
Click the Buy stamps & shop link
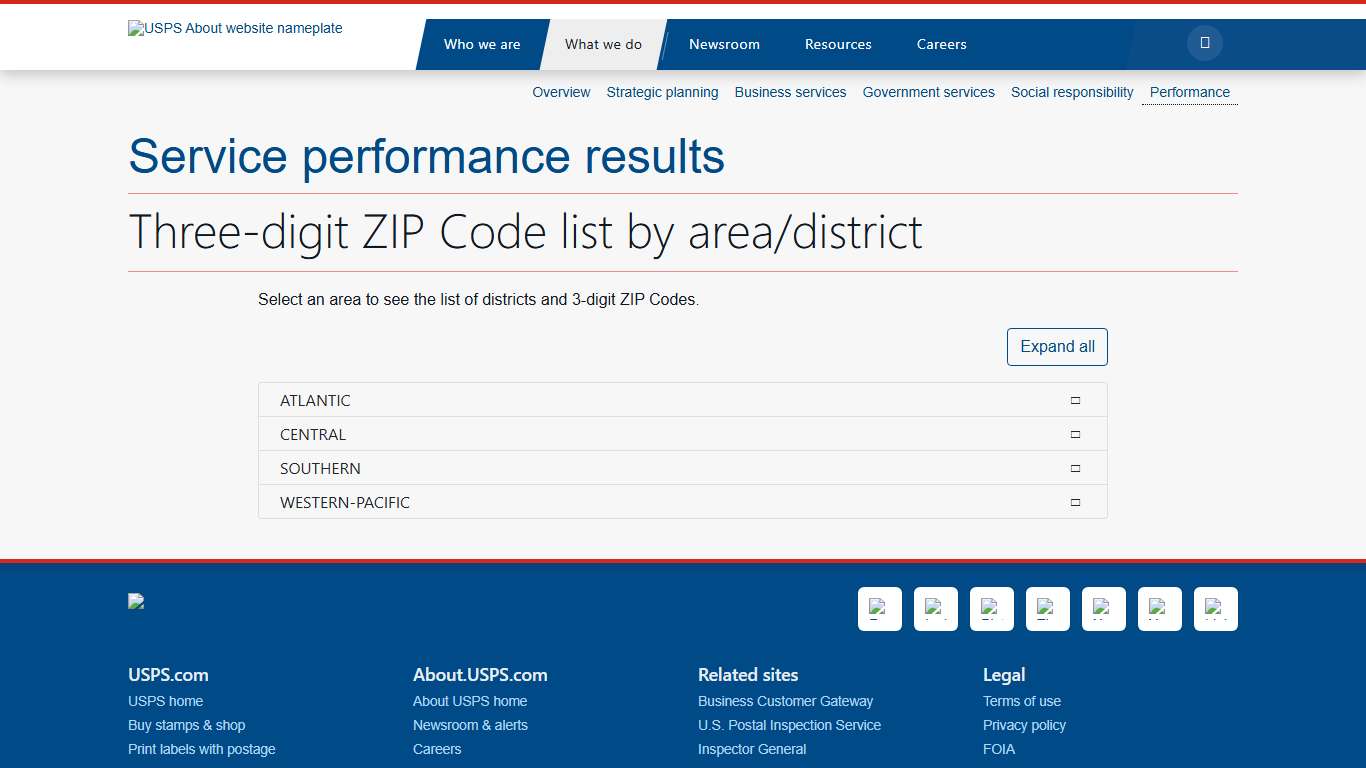click(186, 725)
